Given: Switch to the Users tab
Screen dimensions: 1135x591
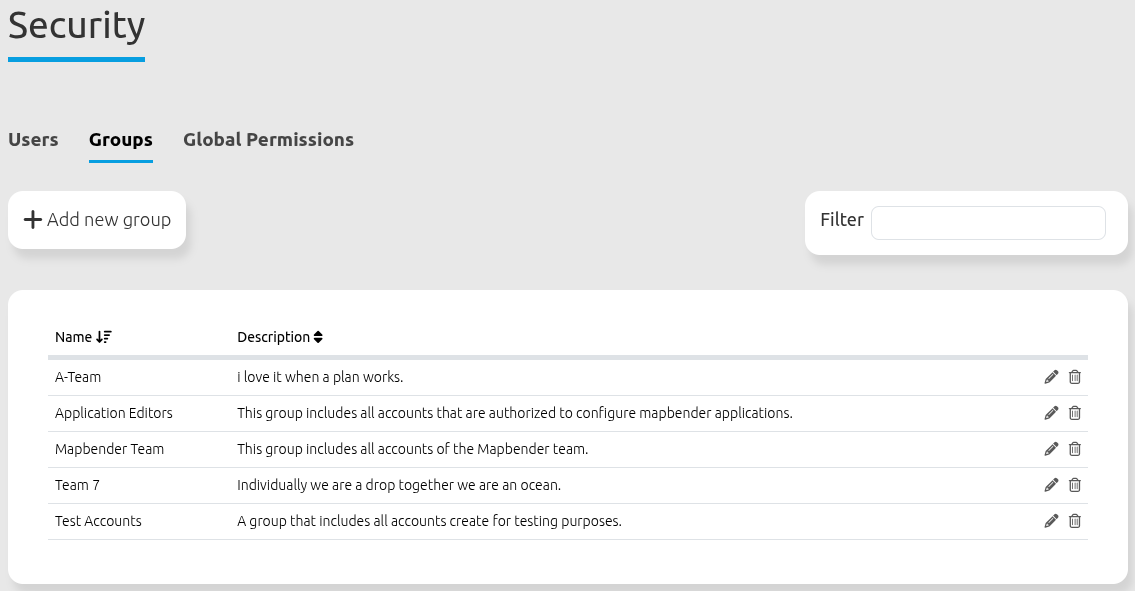Looking at the screenshot, I should coord(33,140).
